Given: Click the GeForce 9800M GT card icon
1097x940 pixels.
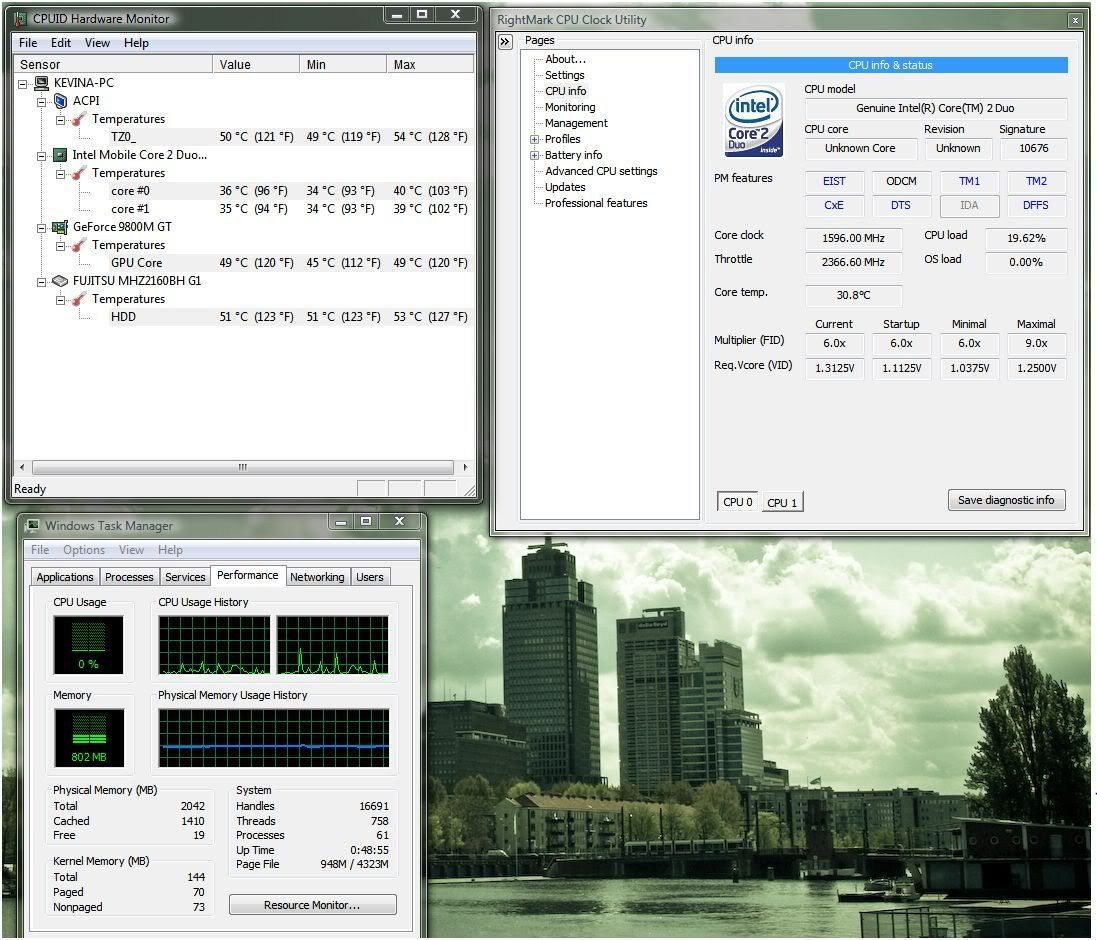Looking at the screenshot, I should tap(60, 227).
